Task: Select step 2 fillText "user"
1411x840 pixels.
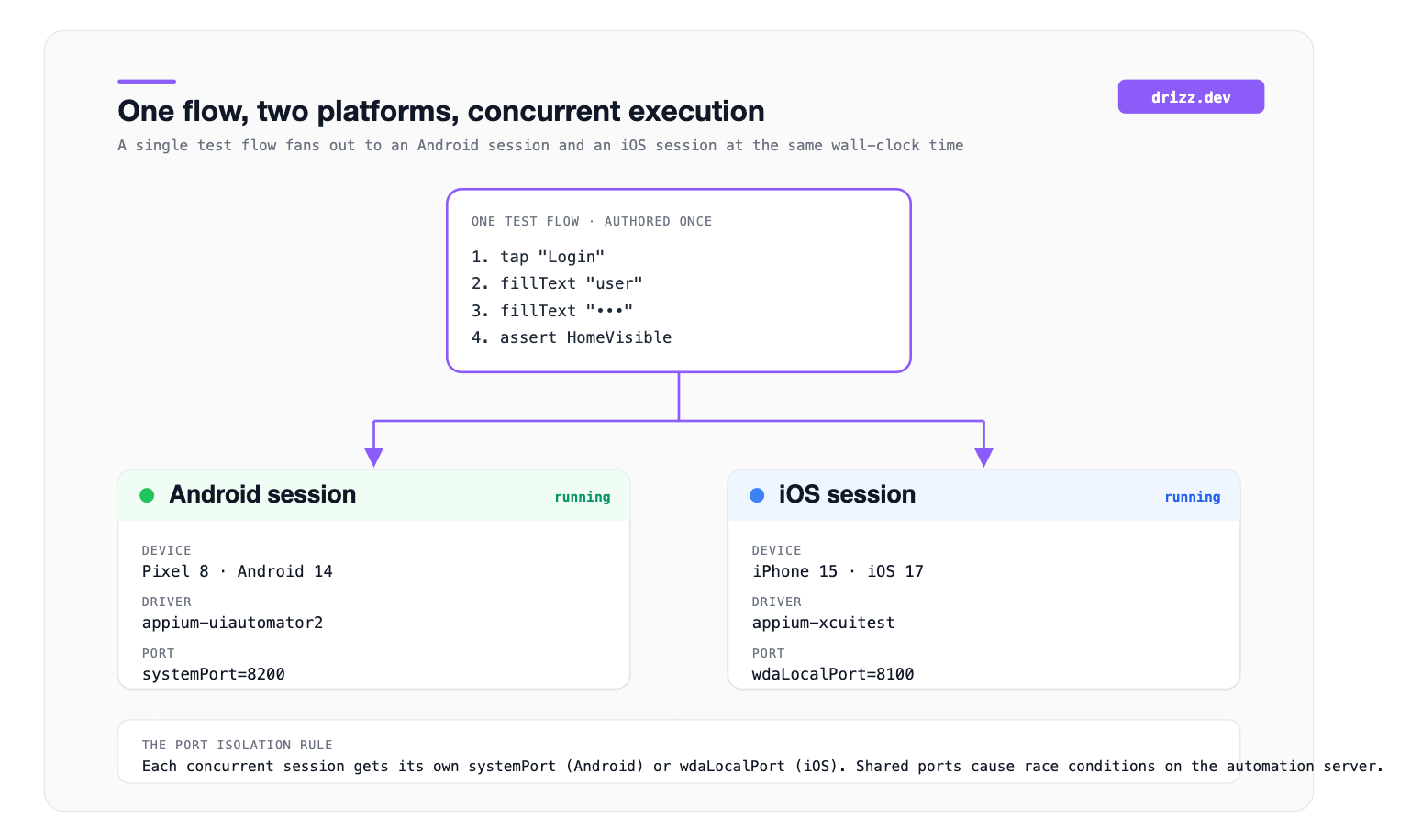Action: pyautogui.click(x=557, y=283)
